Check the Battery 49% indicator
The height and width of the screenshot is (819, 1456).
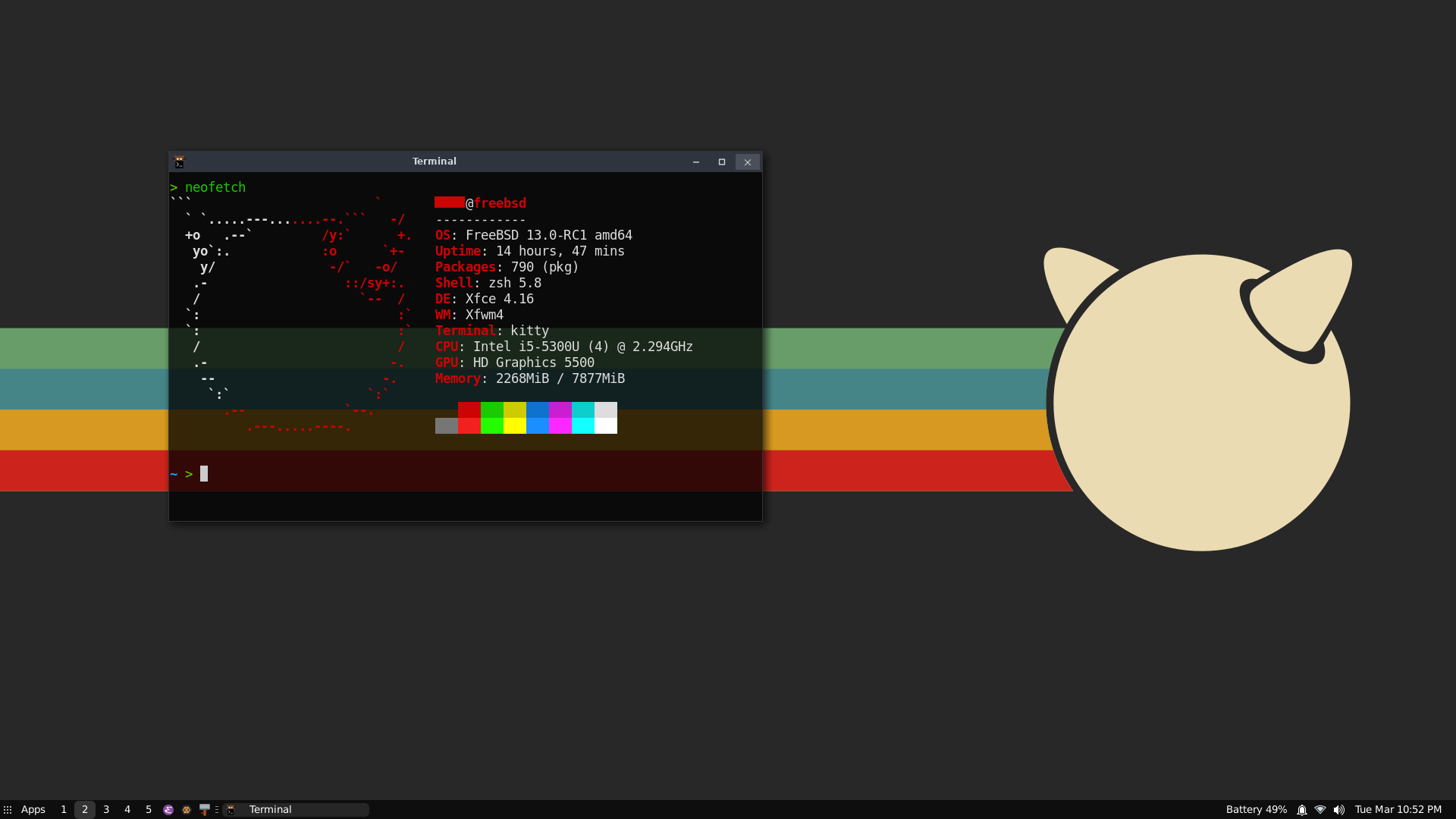1256,809
